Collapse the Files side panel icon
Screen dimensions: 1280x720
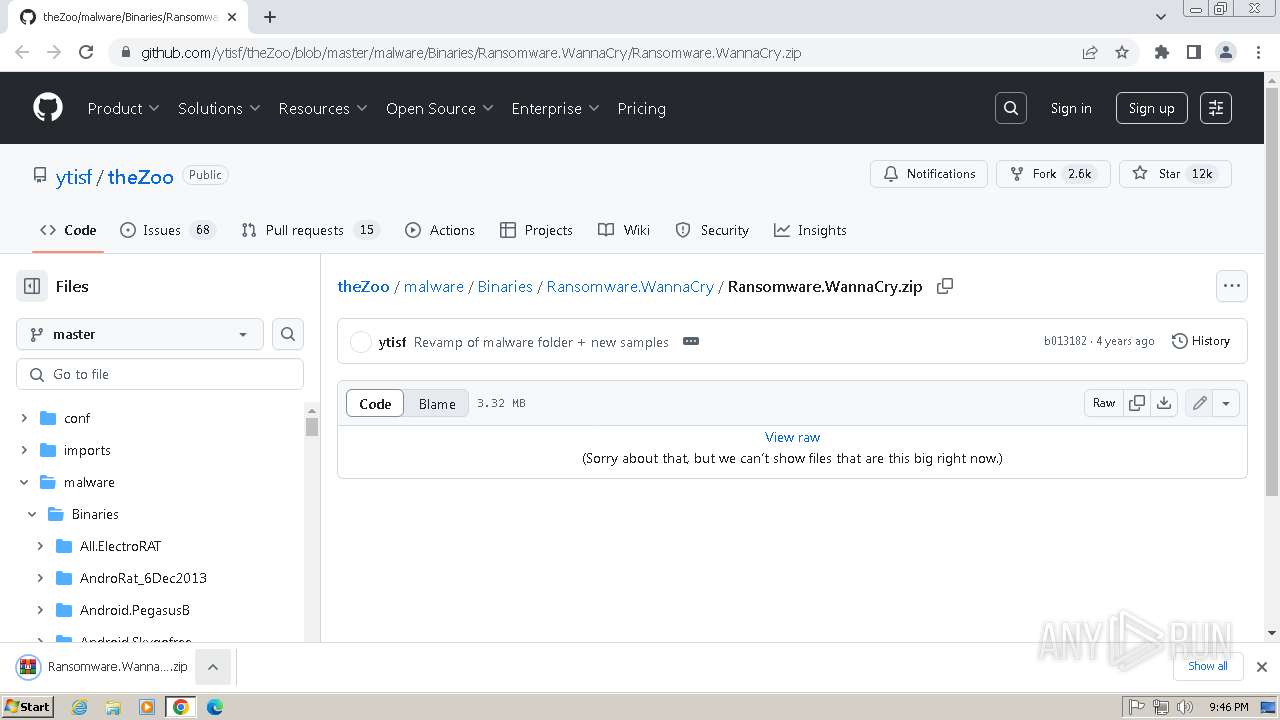(x=32, y=286)
